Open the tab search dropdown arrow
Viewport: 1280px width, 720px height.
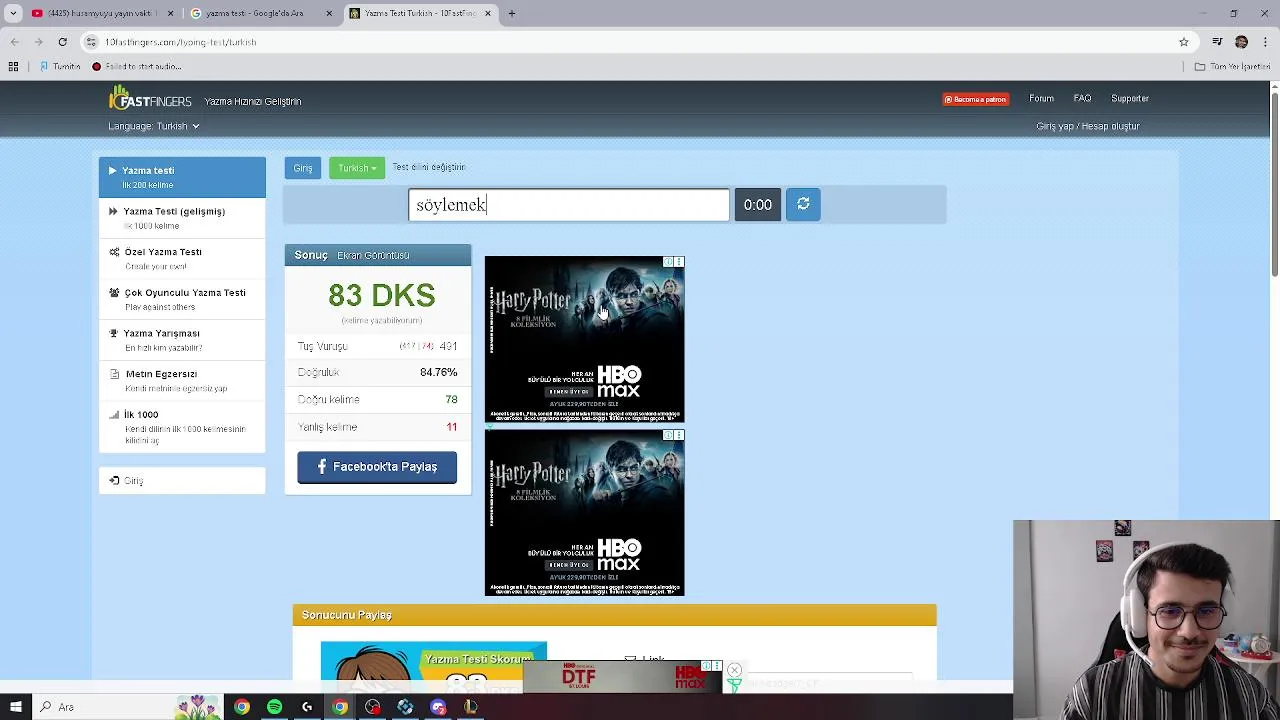point(13,13)
